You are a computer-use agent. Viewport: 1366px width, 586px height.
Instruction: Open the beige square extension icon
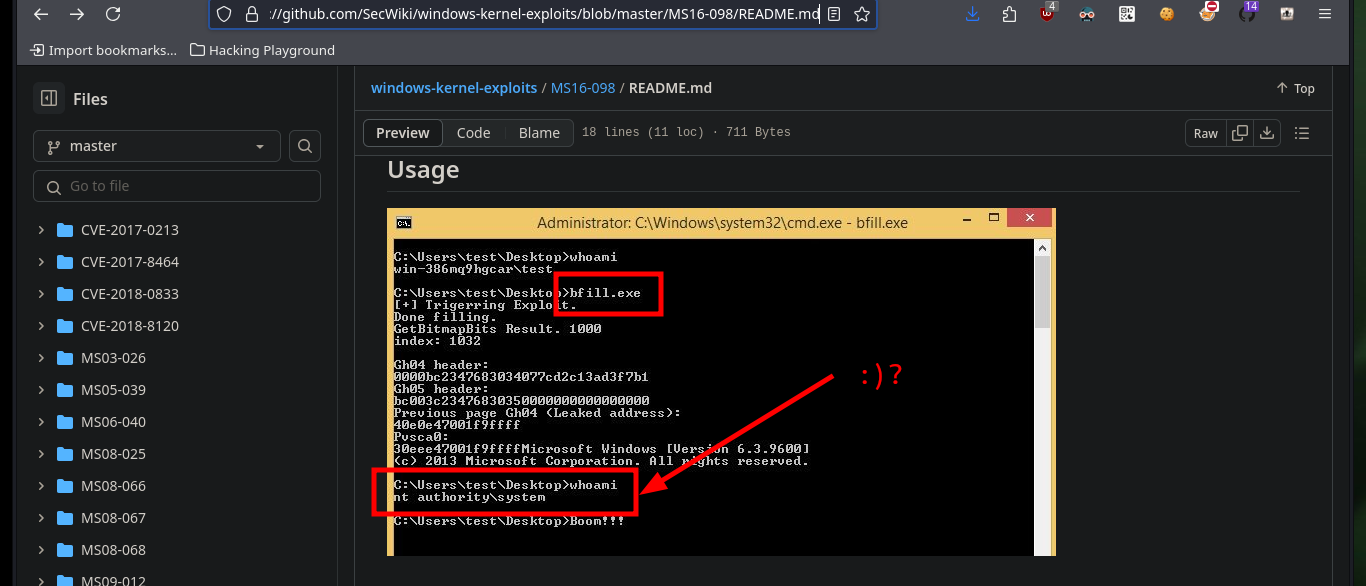tap(1287, 14)
